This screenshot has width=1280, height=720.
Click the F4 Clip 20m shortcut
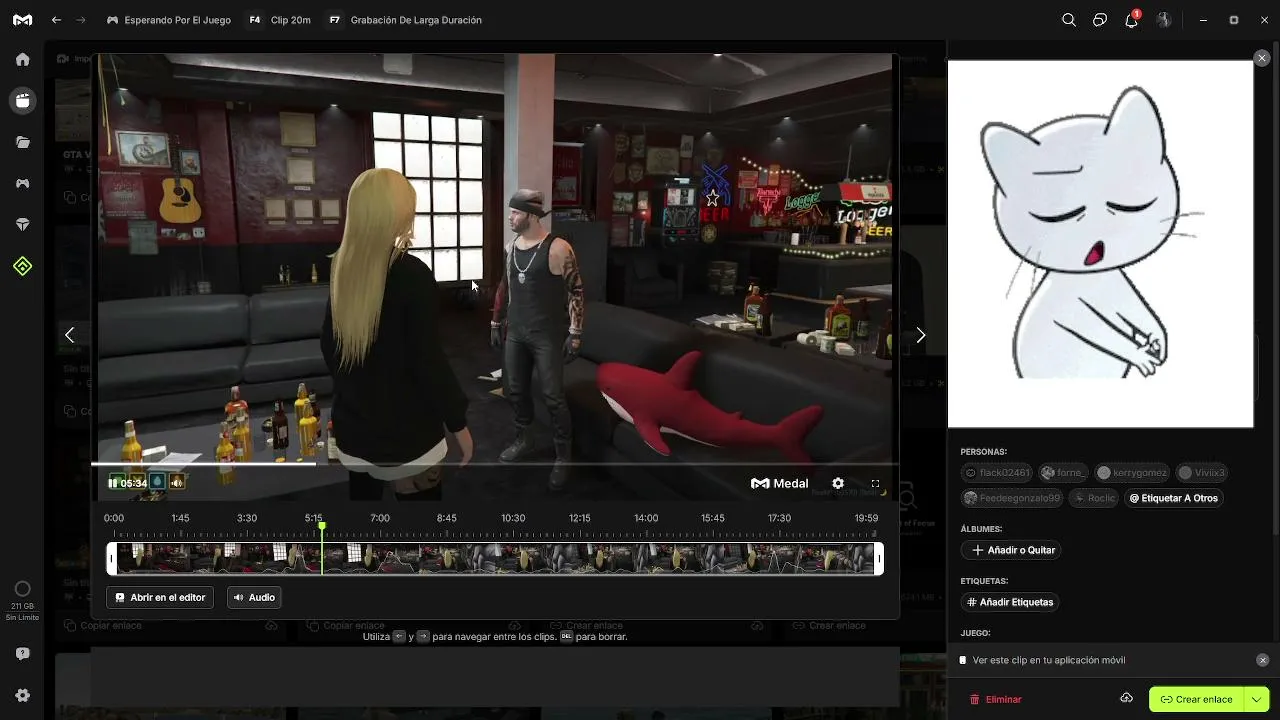pos(279,20)
